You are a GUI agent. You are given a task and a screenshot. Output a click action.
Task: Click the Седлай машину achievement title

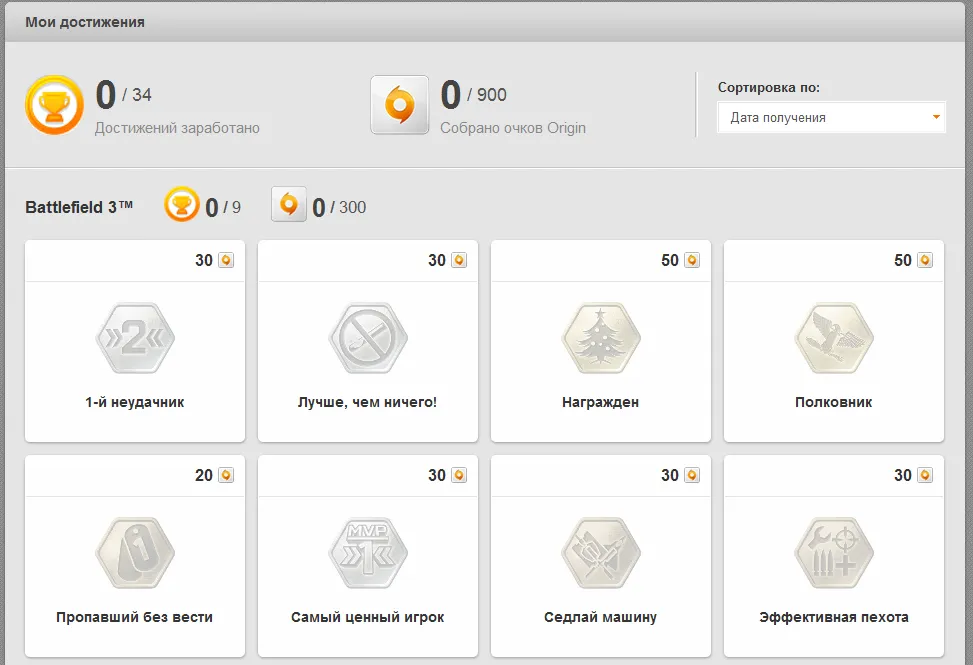[601, 617]
